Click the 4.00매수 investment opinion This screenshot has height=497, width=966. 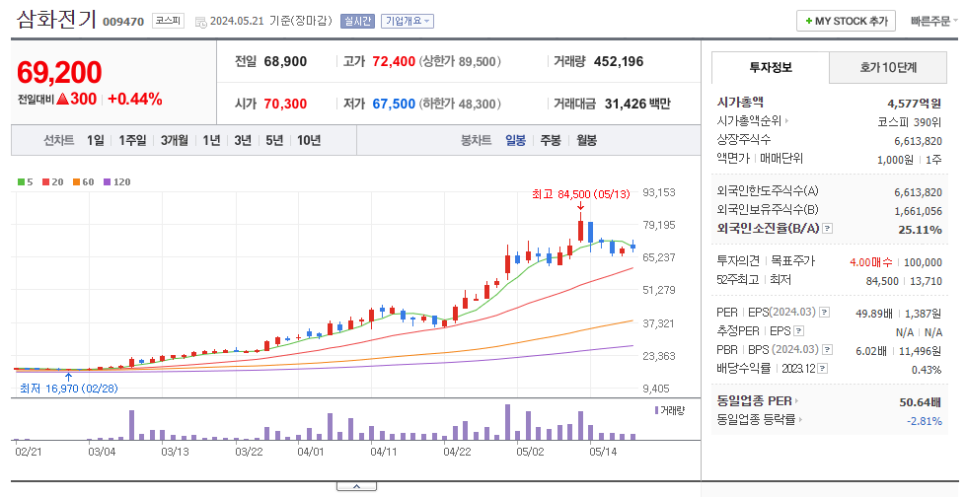(871, 262)
